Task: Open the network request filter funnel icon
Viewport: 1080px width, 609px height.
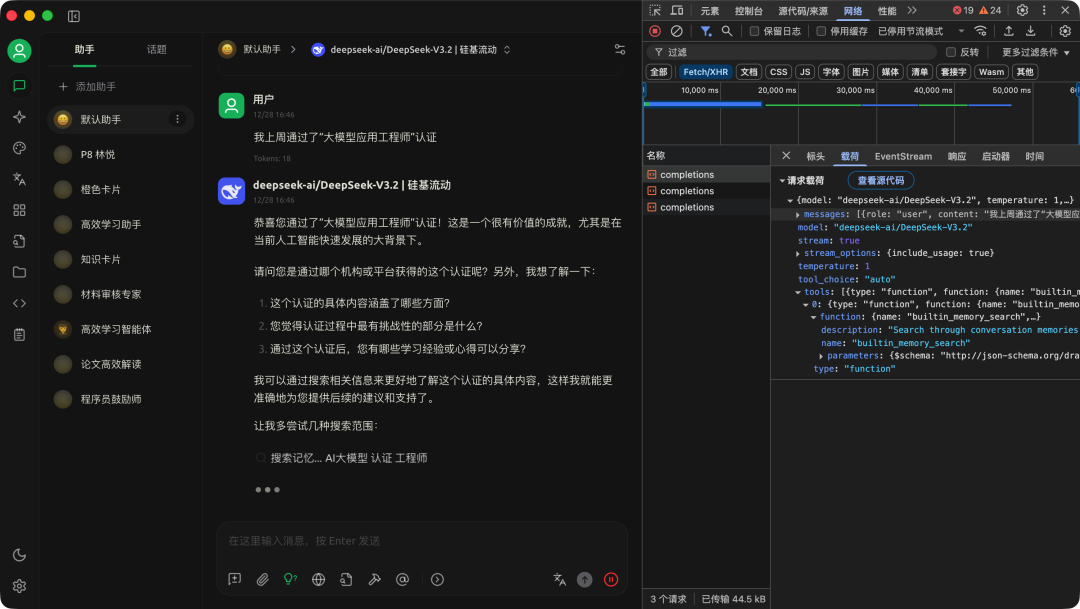Action: [704, 31]
